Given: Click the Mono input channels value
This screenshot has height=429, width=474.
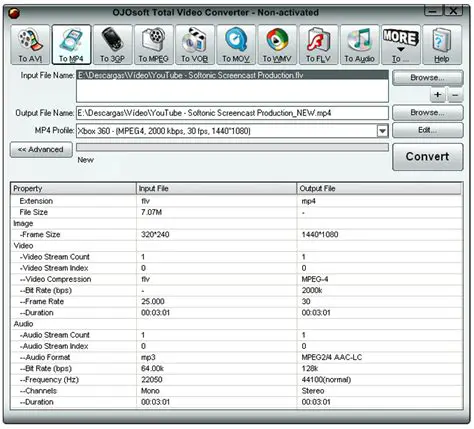Looking at the screenshot, I should 150,391.
